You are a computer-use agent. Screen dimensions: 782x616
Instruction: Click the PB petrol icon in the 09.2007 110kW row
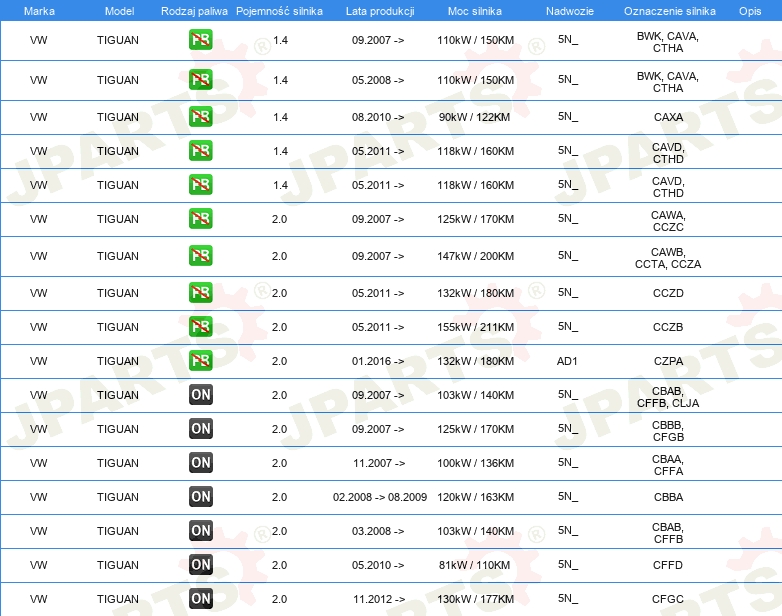pyautogui.click(x=200, y=40)
